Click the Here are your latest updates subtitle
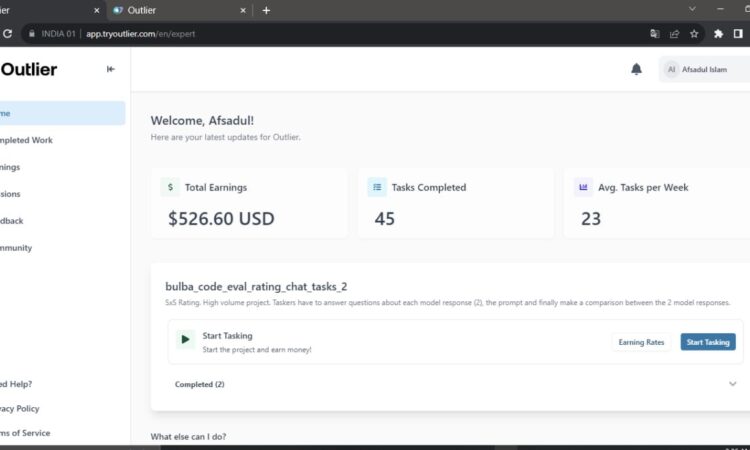The height and width of the screenshot is (450, 750). 225,137
